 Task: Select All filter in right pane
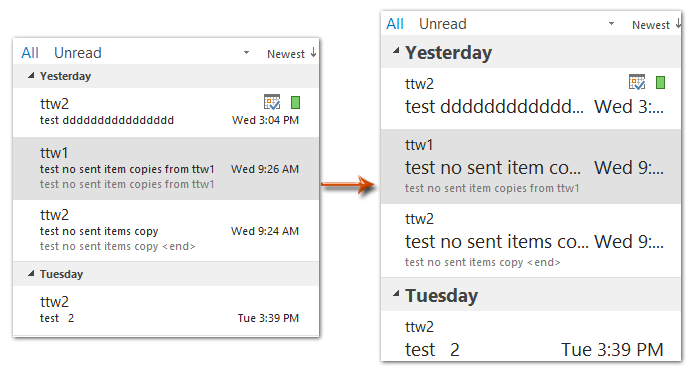[x=395, y=24]
